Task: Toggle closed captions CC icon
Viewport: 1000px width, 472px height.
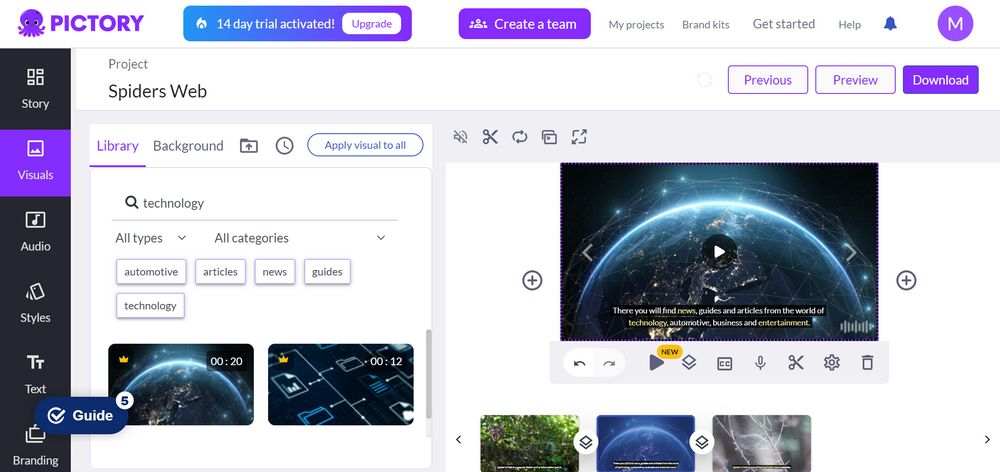Action: pyautogui.click(x=724, y=364)
